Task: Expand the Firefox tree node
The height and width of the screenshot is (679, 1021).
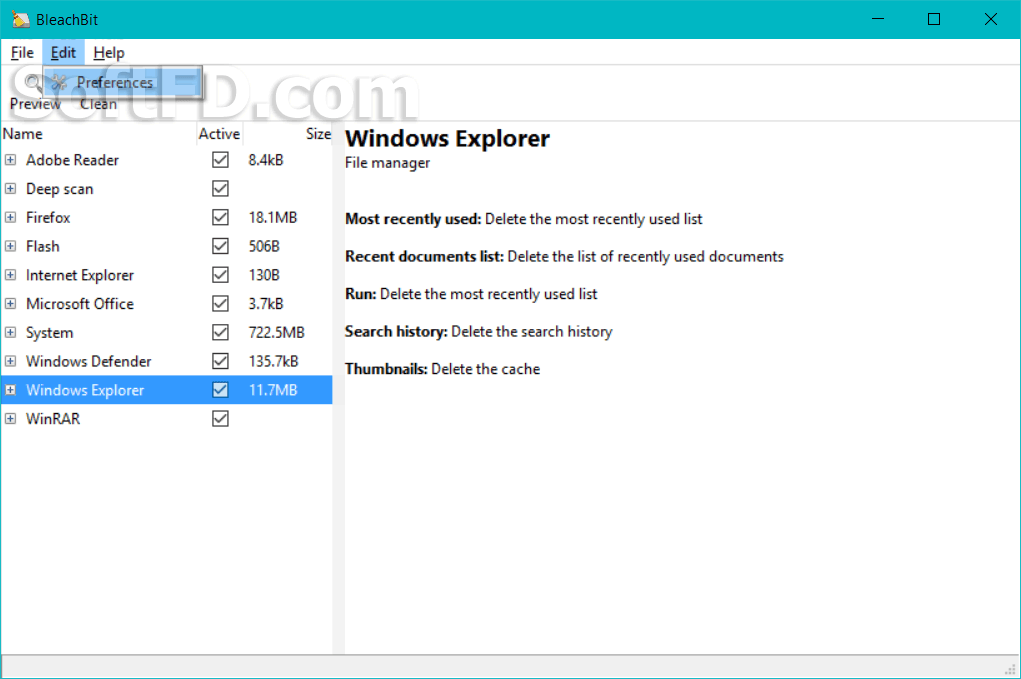Action: pos(10,217)
